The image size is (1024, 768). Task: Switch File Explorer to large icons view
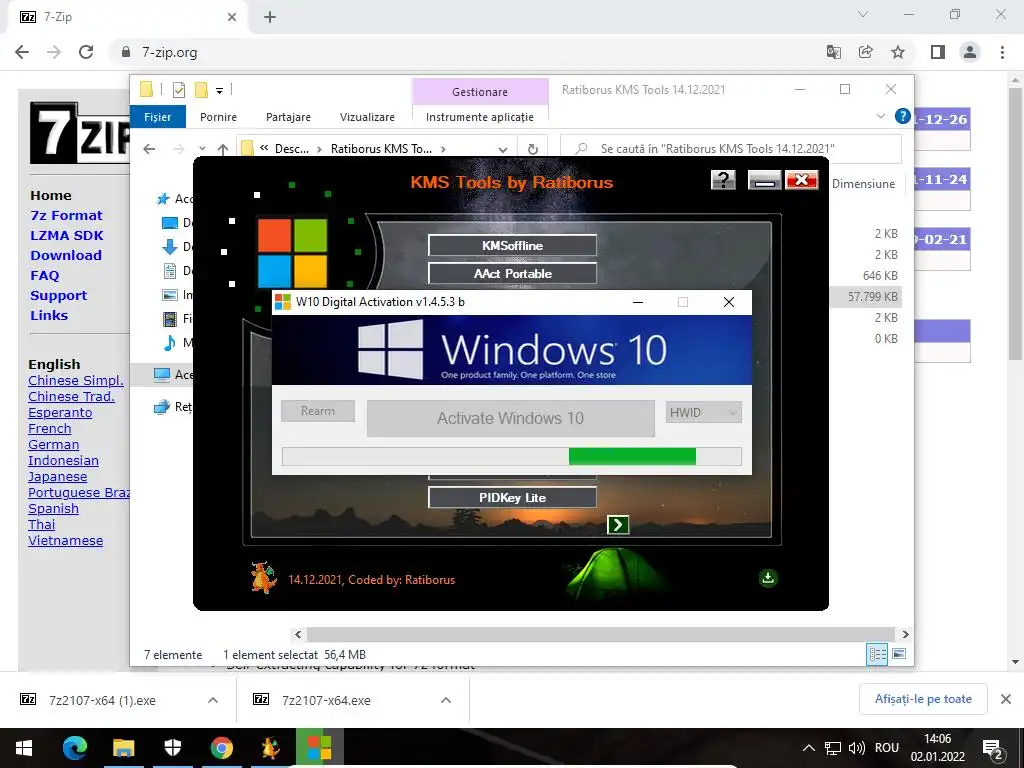click(899, 654)
